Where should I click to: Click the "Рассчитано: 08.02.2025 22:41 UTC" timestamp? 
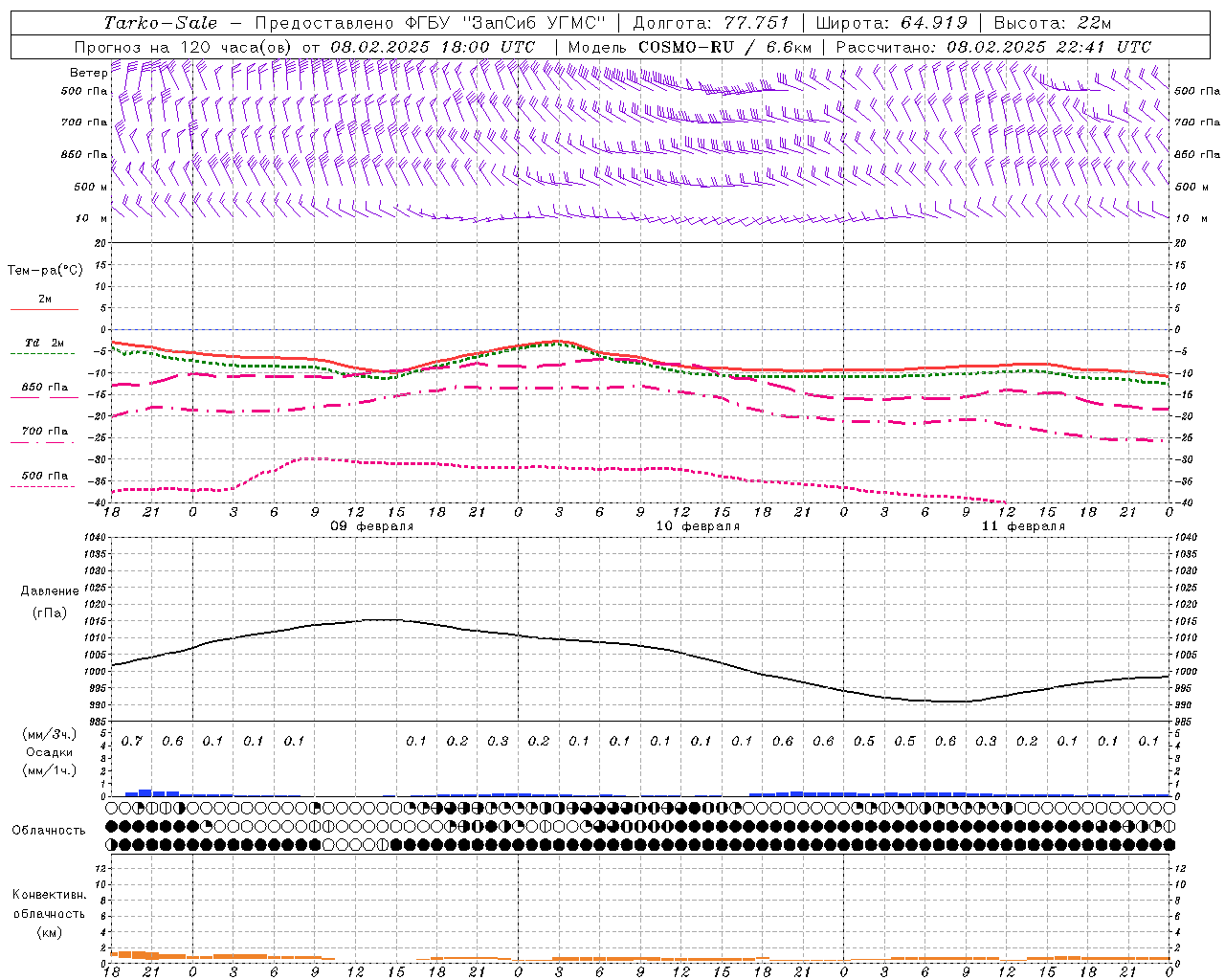coord(993,47)
